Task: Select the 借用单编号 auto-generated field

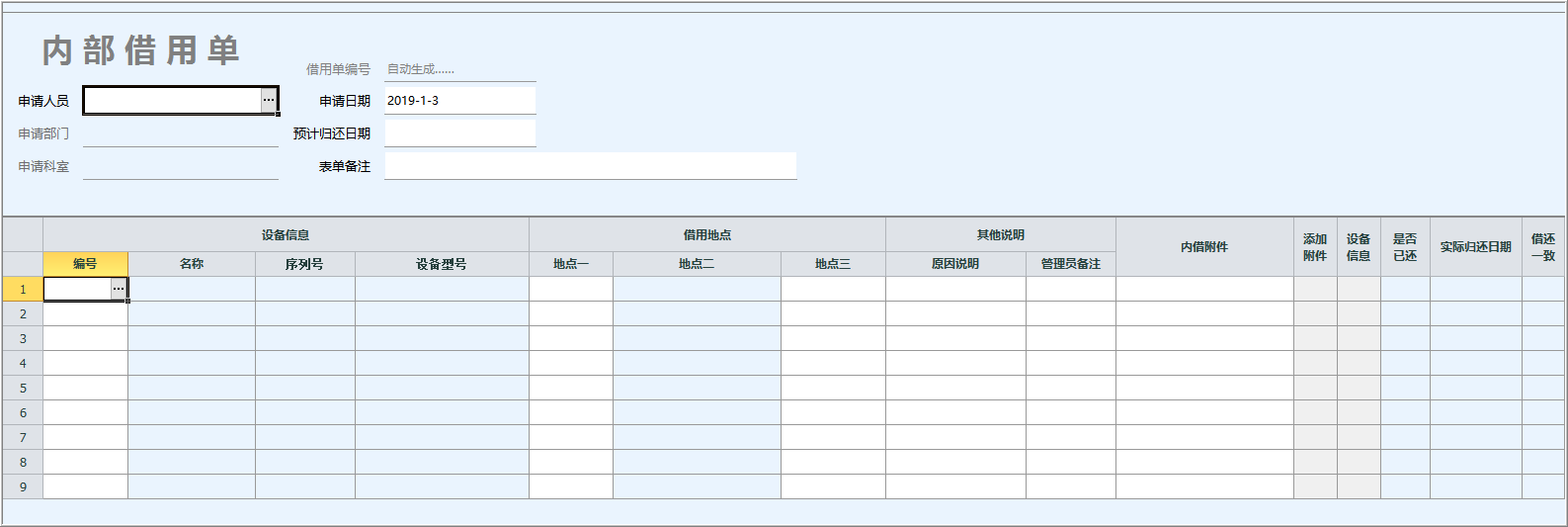Action: click(459, 69)
